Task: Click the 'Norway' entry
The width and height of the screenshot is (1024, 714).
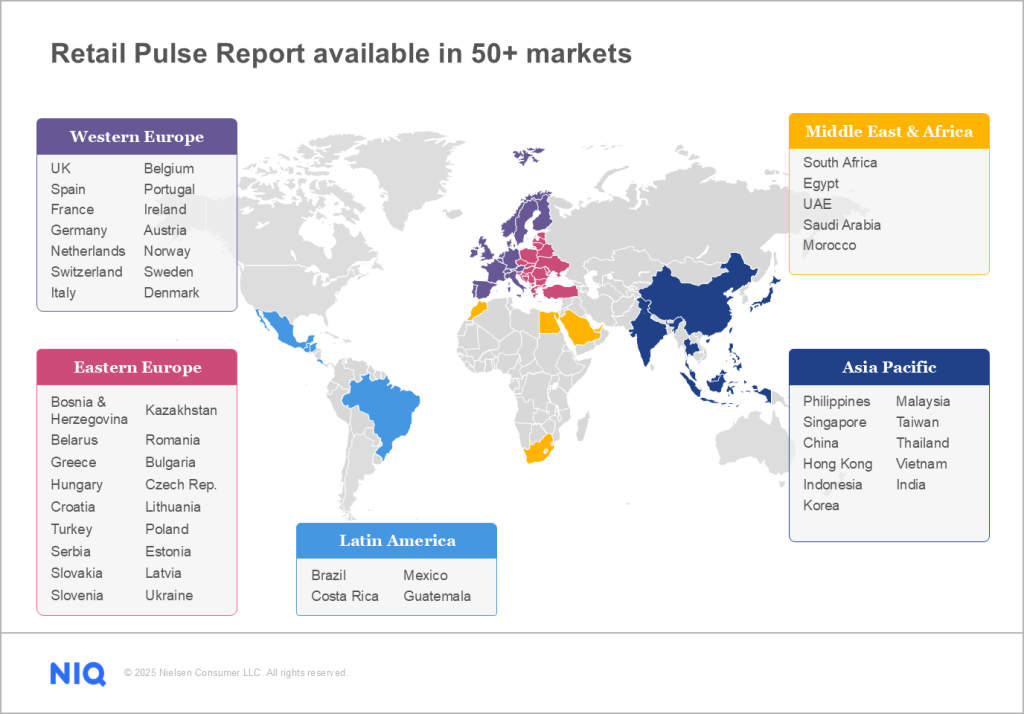Action: point(167,252)
